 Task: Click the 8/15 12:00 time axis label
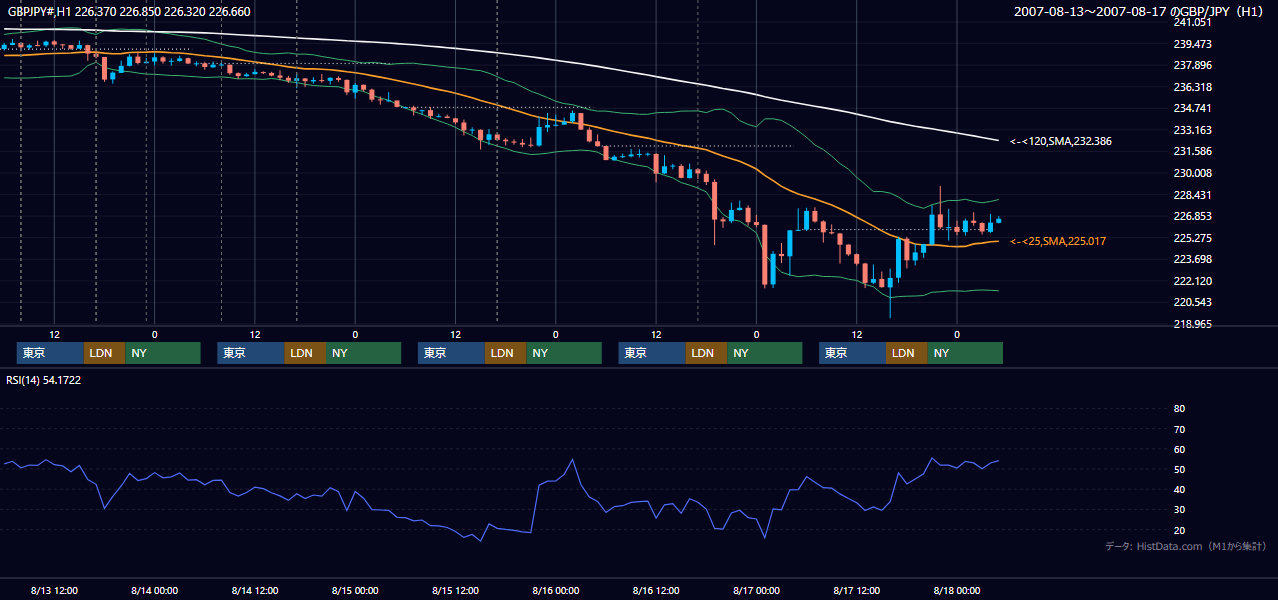coord(456,590)
